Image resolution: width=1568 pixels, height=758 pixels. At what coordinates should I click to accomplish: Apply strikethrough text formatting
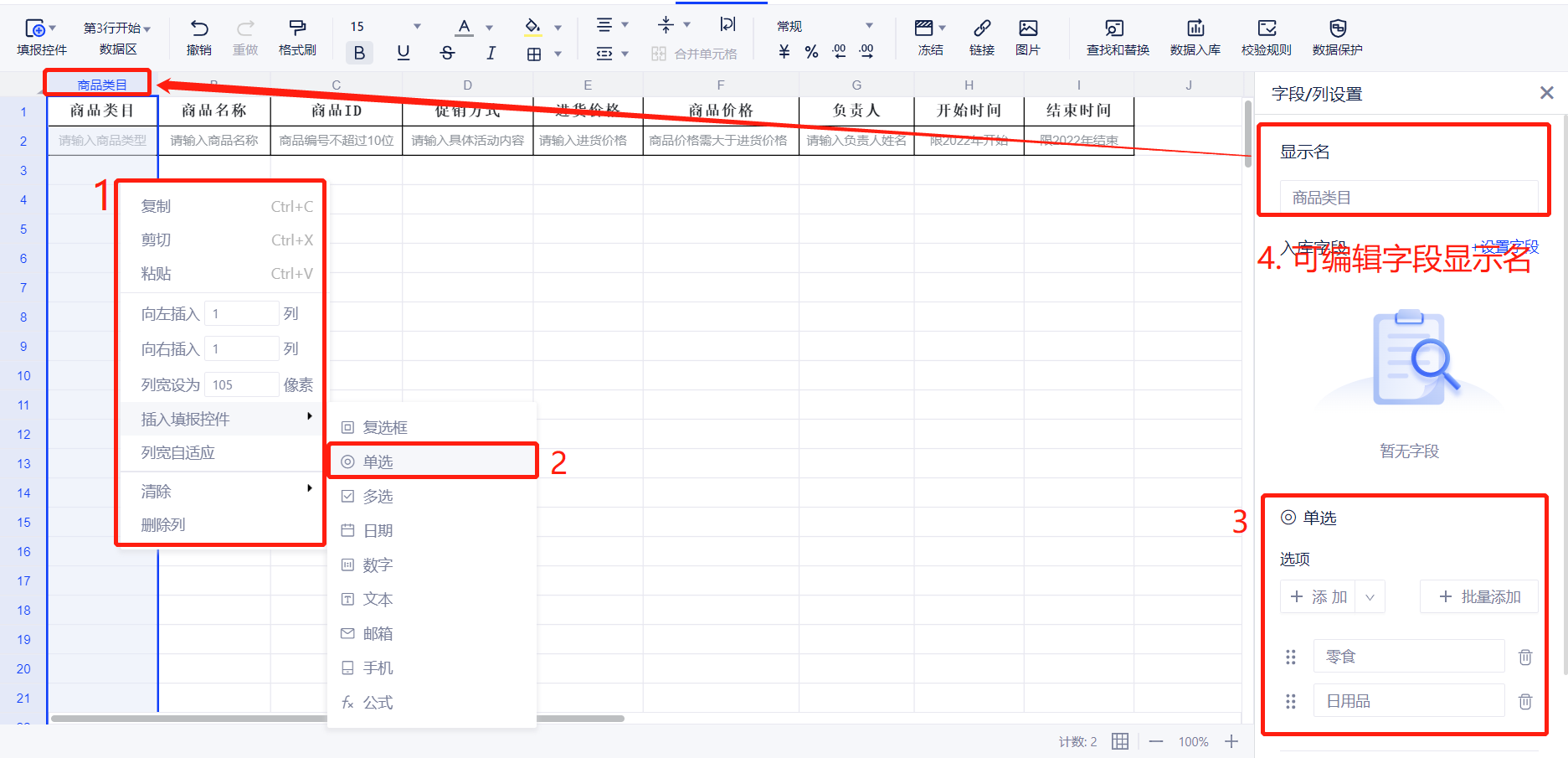click(447, 53)
